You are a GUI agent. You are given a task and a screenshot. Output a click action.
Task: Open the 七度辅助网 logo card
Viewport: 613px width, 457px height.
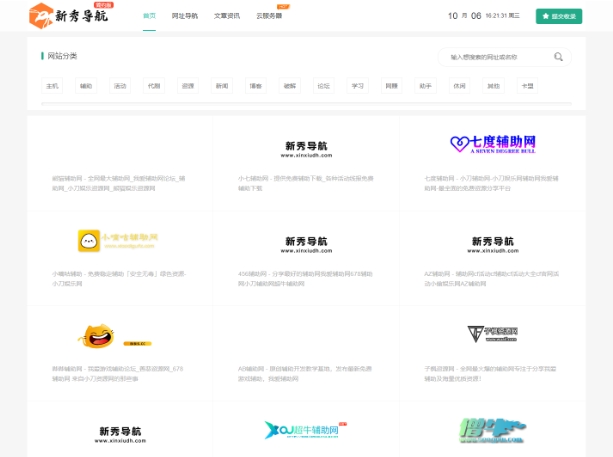pos(493,144)
